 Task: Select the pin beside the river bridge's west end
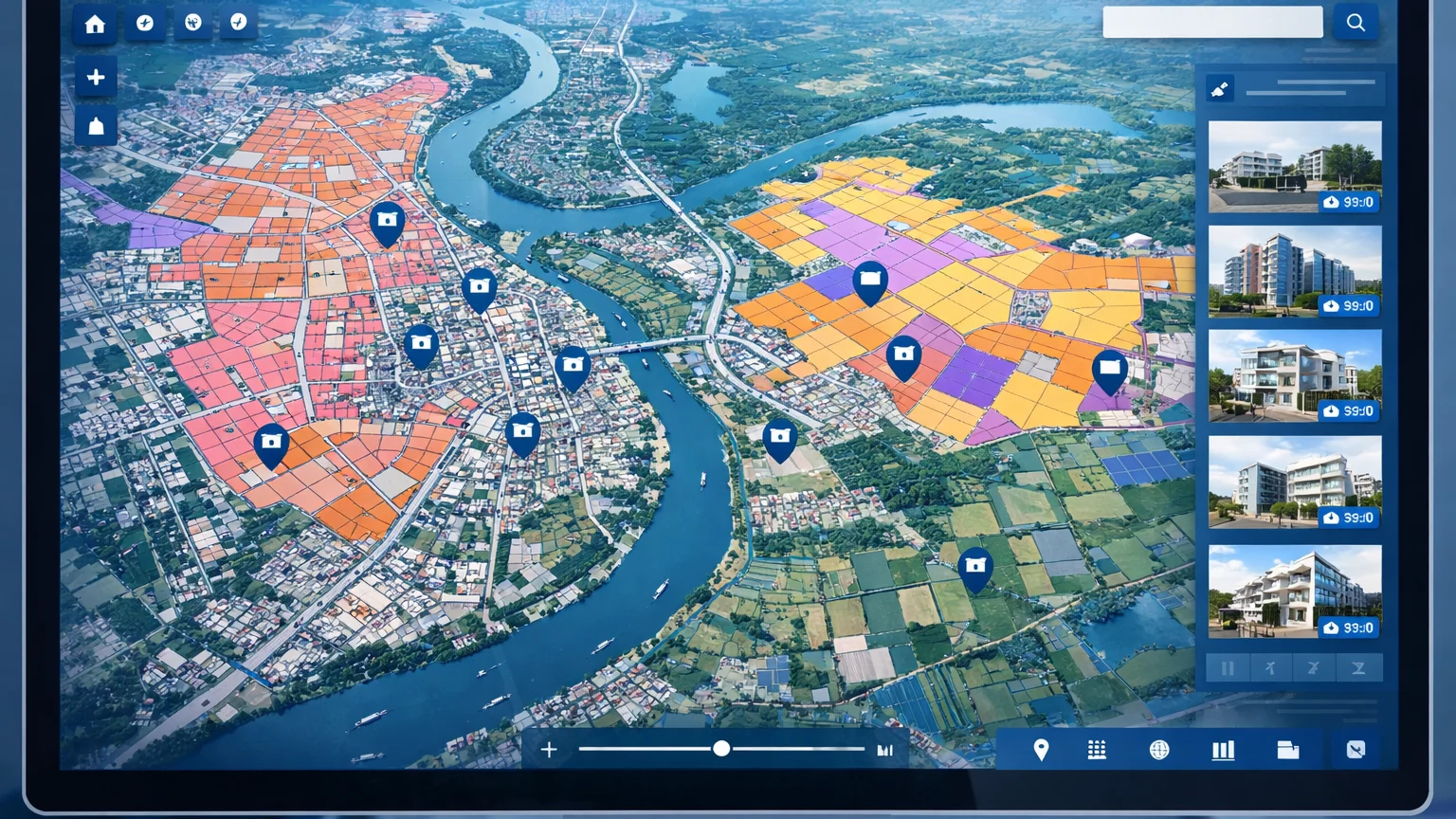[573, 369]
